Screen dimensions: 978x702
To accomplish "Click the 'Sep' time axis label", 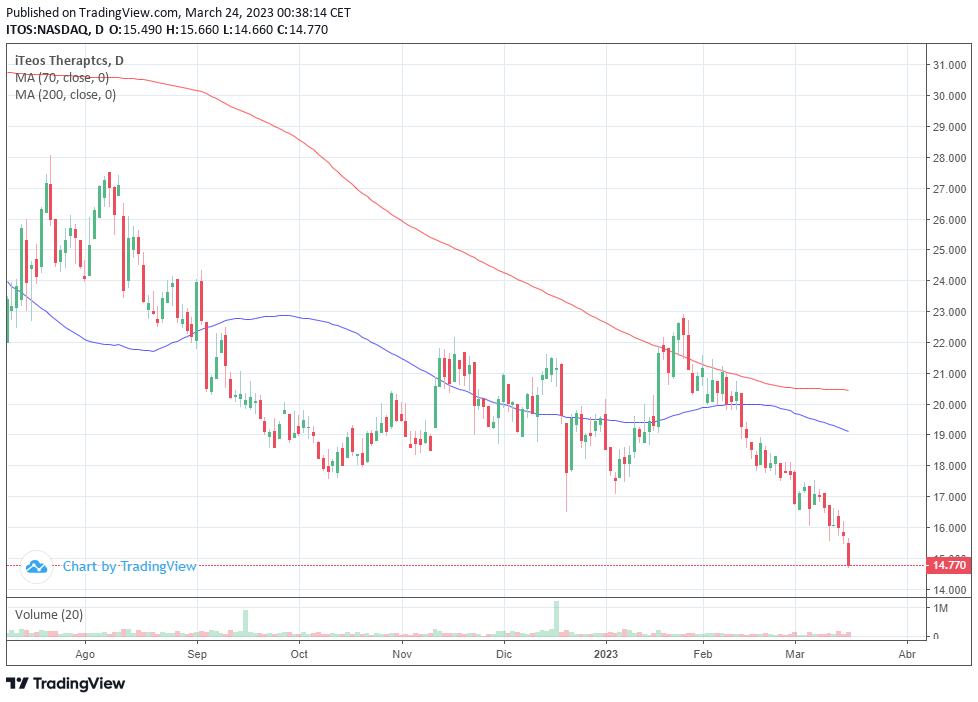I will [197, 654].
